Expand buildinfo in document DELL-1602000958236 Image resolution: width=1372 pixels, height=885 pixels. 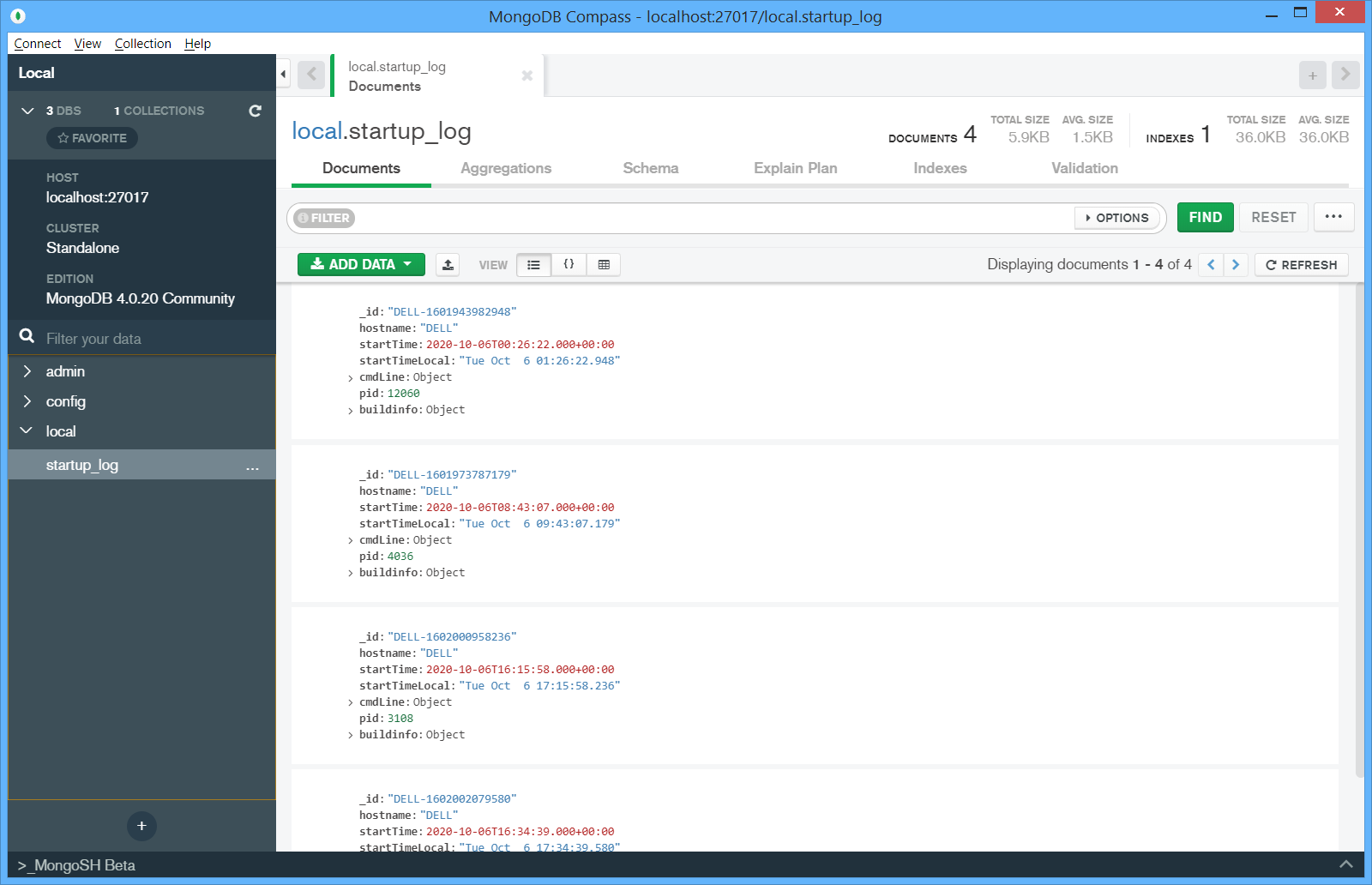[351, 736]
